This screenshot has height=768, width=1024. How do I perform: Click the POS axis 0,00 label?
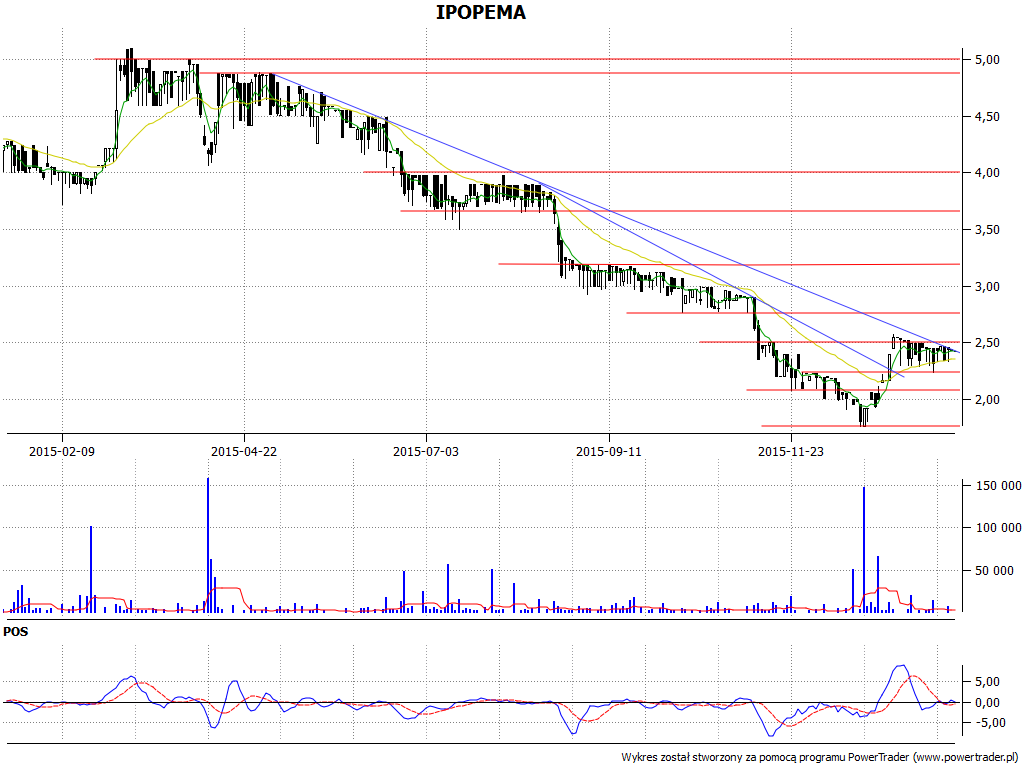tap(987, 702)
